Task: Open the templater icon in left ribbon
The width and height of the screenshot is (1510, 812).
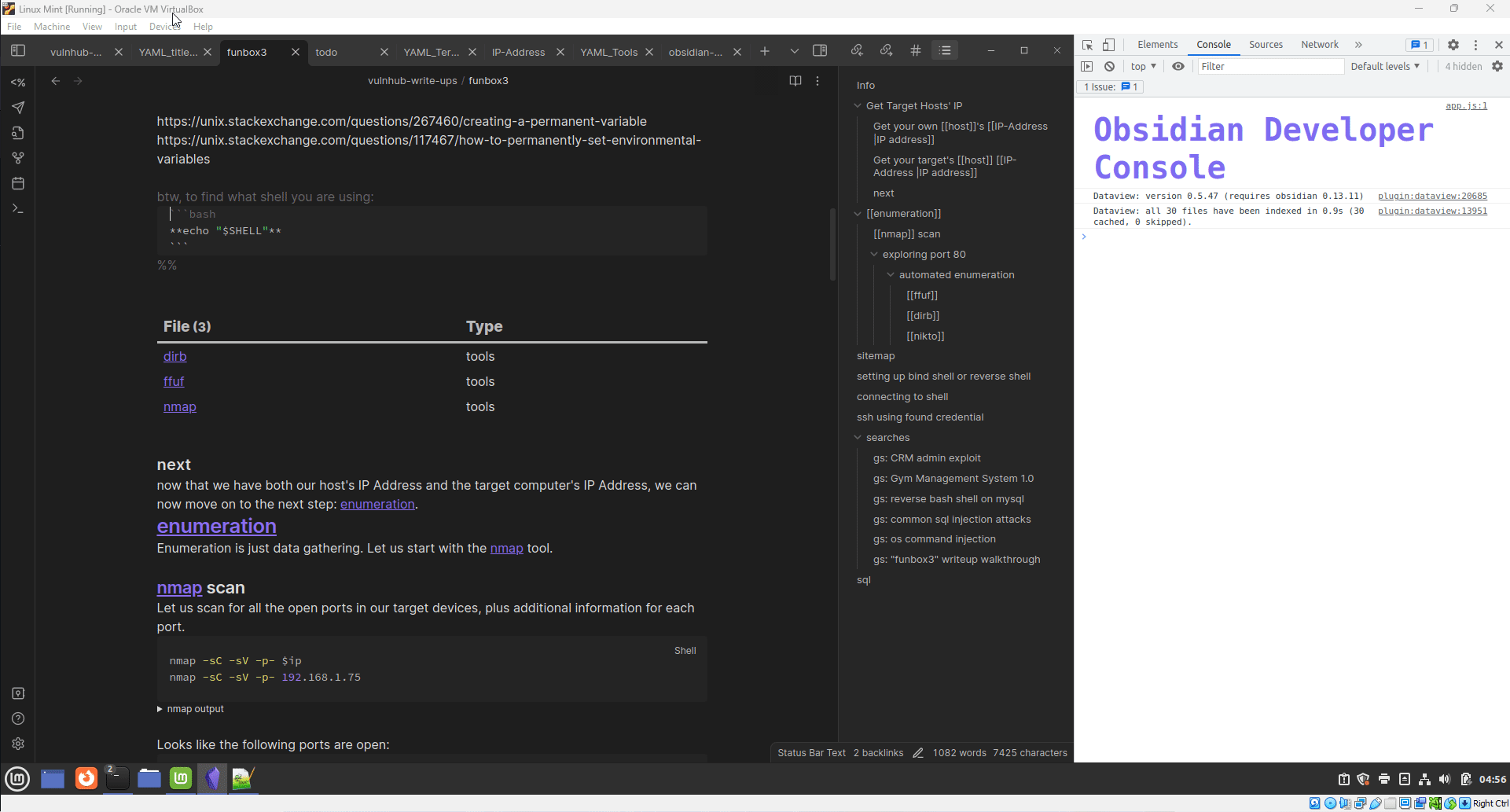Action: pos(18,82)
